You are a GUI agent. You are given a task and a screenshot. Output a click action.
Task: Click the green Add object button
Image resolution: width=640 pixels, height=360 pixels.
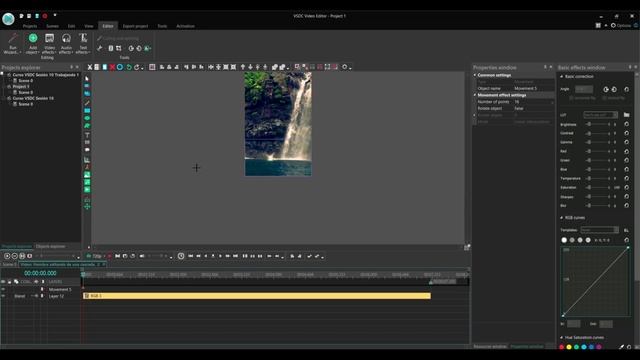click(33, 43)
